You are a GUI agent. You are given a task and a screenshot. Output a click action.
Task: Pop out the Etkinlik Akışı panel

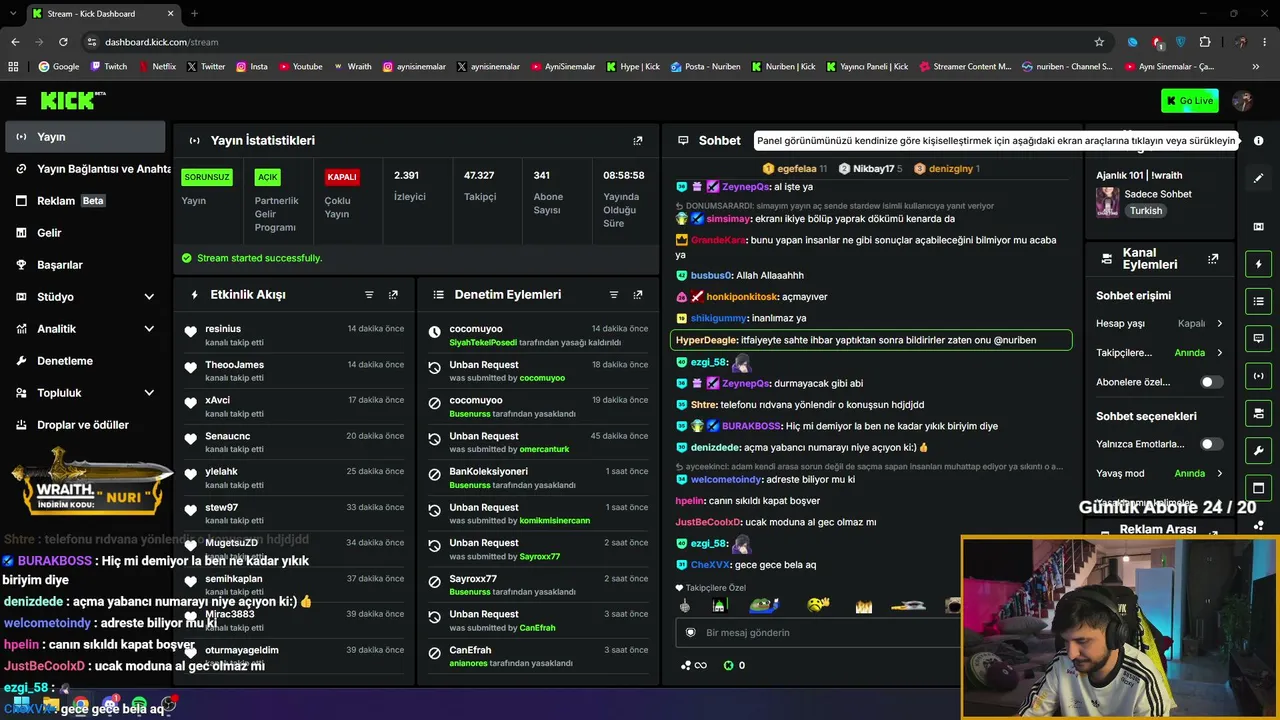(393, 295)
